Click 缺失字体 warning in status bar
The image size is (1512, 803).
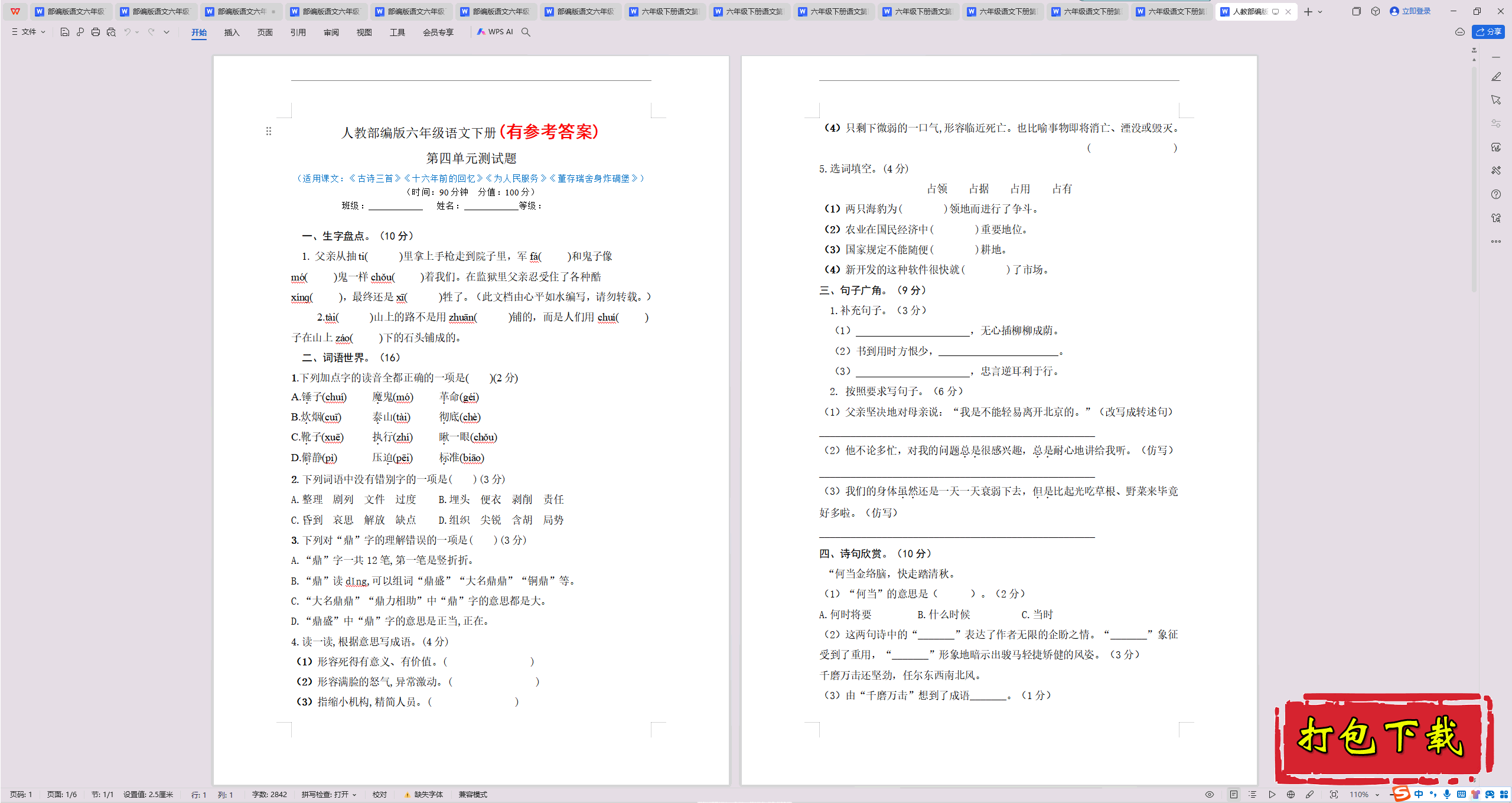tap(423, 794)
